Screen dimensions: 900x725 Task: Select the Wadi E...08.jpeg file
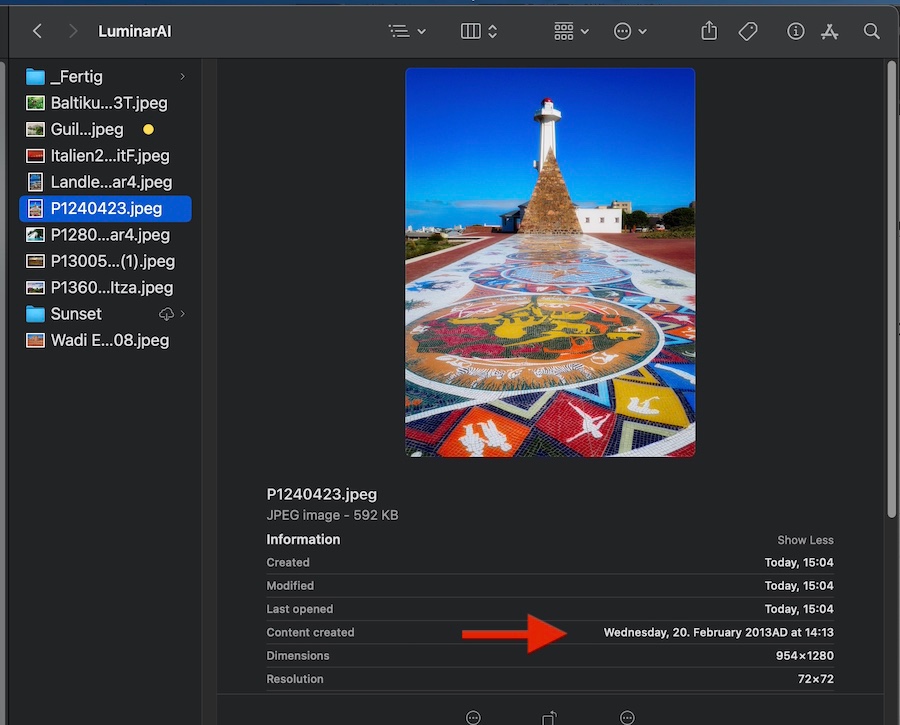(109, 340)
